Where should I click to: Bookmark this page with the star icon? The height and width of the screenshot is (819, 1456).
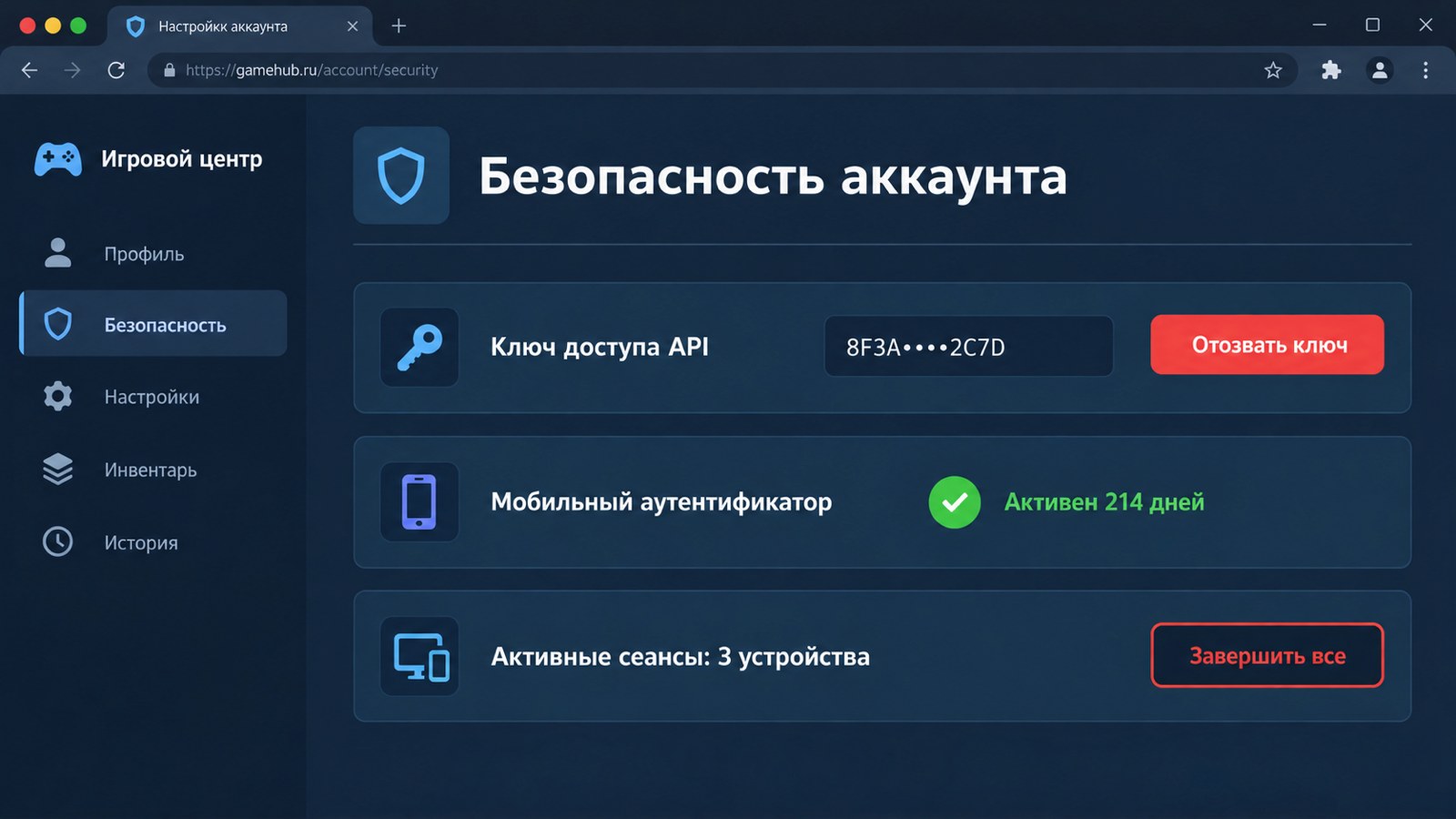click(1273, 70)
